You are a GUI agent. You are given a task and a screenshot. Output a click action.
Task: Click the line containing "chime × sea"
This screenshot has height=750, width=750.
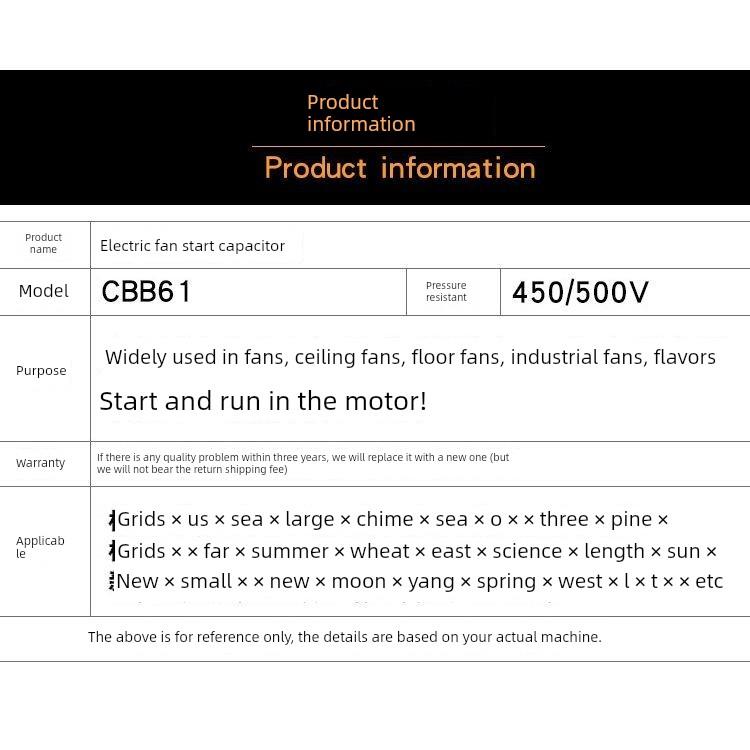pyautogui.click(x=393, y=519)
